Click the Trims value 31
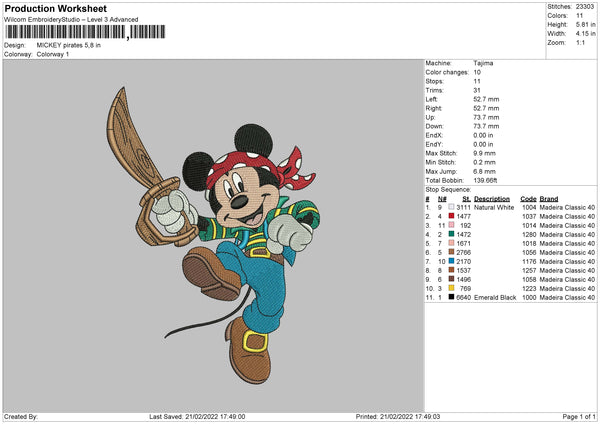The image size is (600, 424). point(477,90)
